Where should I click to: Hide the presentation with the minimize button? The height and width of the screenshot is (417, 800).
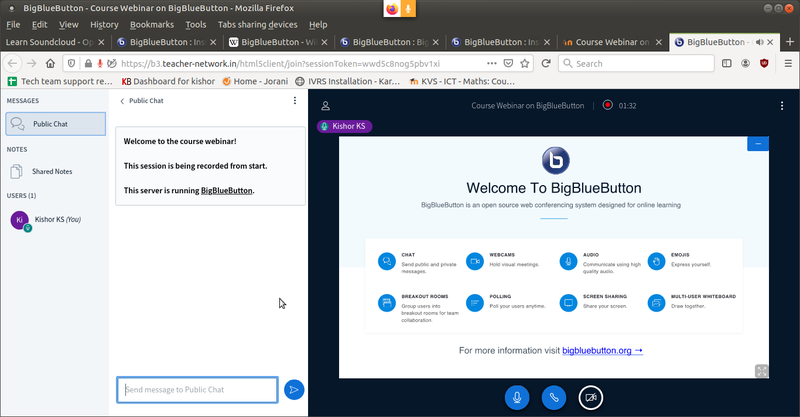click(758, 144)
